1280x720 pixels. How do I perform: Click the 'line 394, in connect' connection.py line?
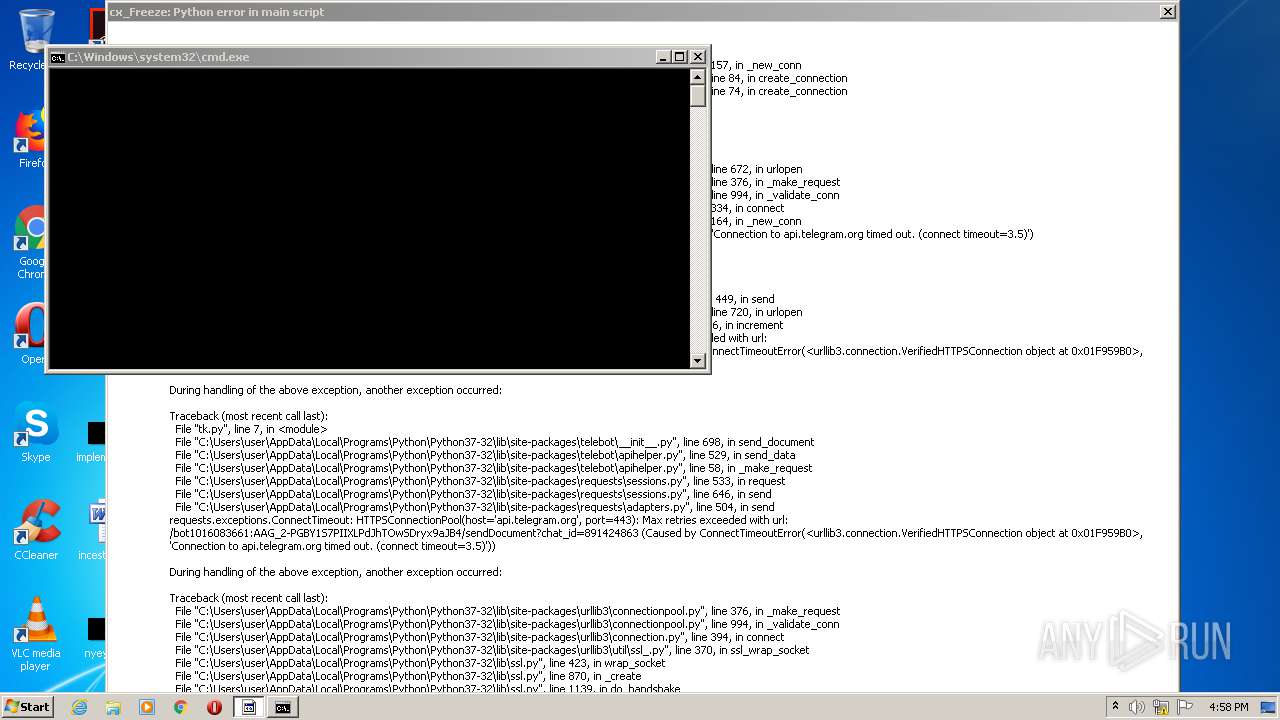(479, 637)
